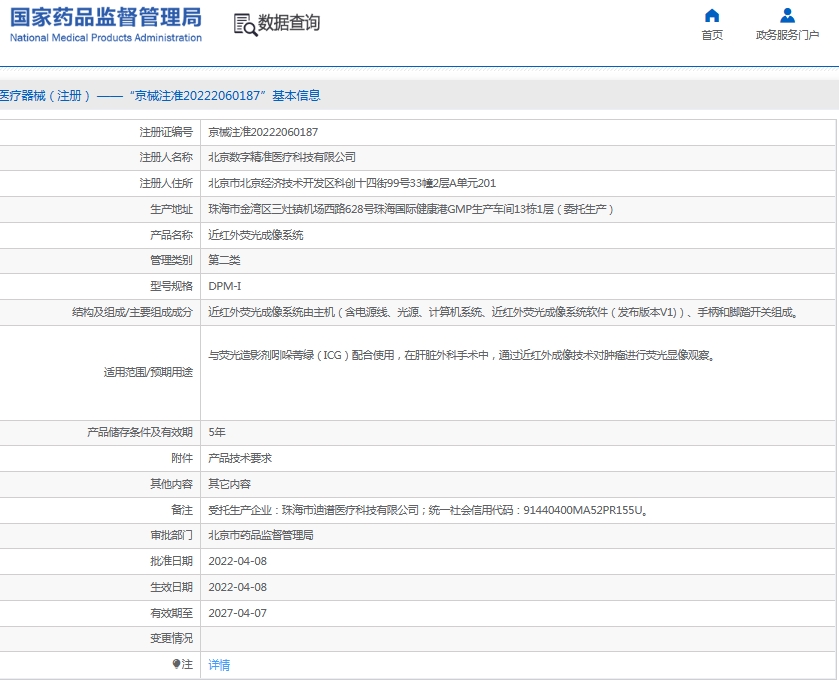Click the structure composition description text
Viewport: 839px width, 687px height.
[504, 312]
